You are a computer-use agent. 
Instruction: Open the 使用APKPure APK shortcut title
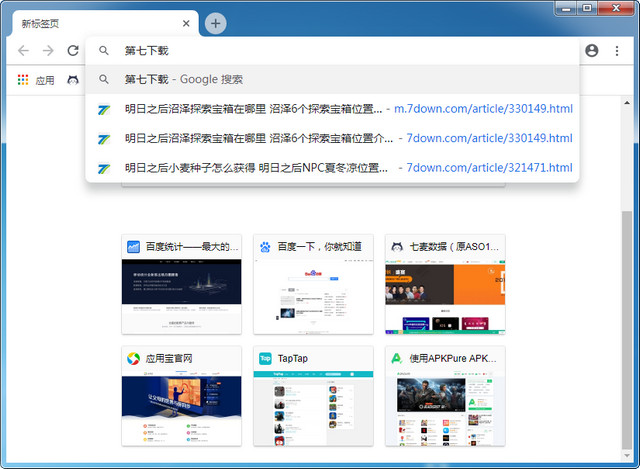coord(453,358)
